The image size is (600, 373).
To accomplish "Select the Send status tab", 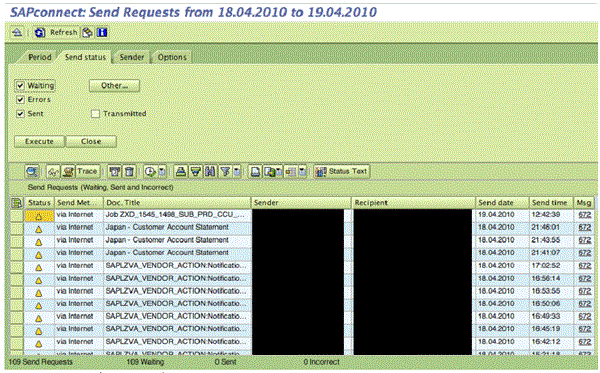I will click(x=85, y=57).
